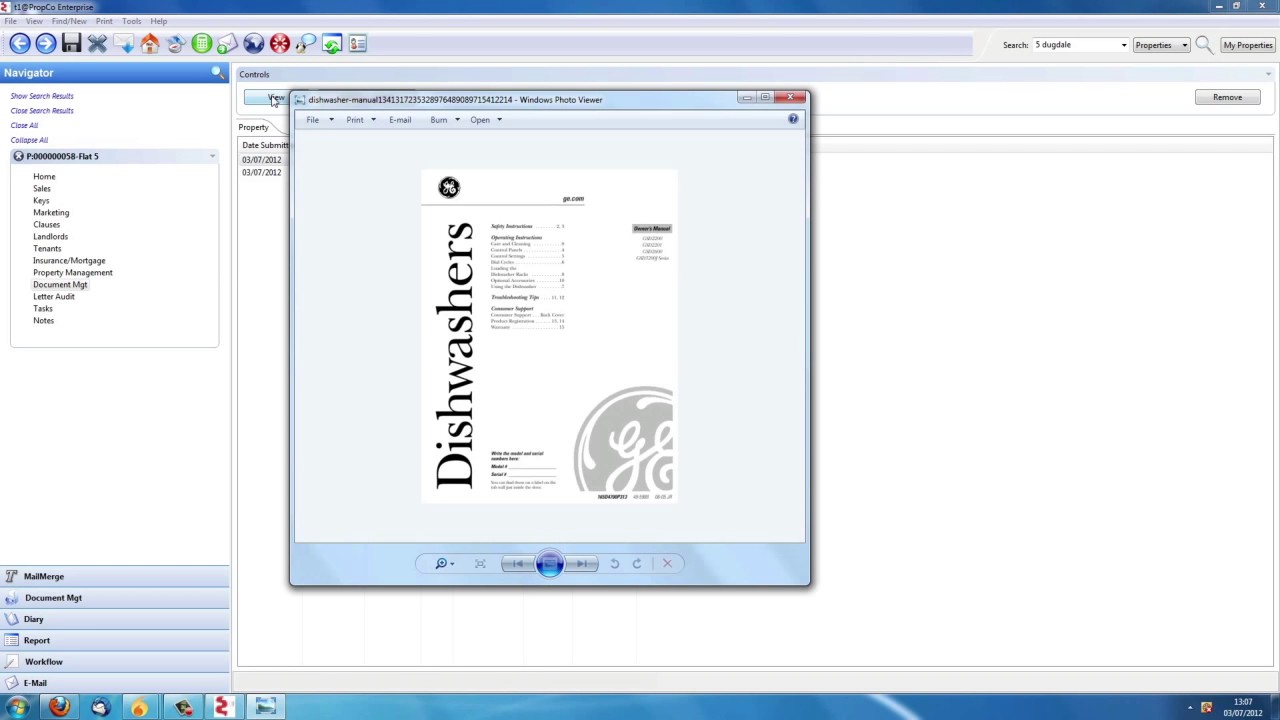Click the envelope with blue down arrow icon
This screenshot has height=720, width=1280.
pyautogui.click(x=123, y=44)
